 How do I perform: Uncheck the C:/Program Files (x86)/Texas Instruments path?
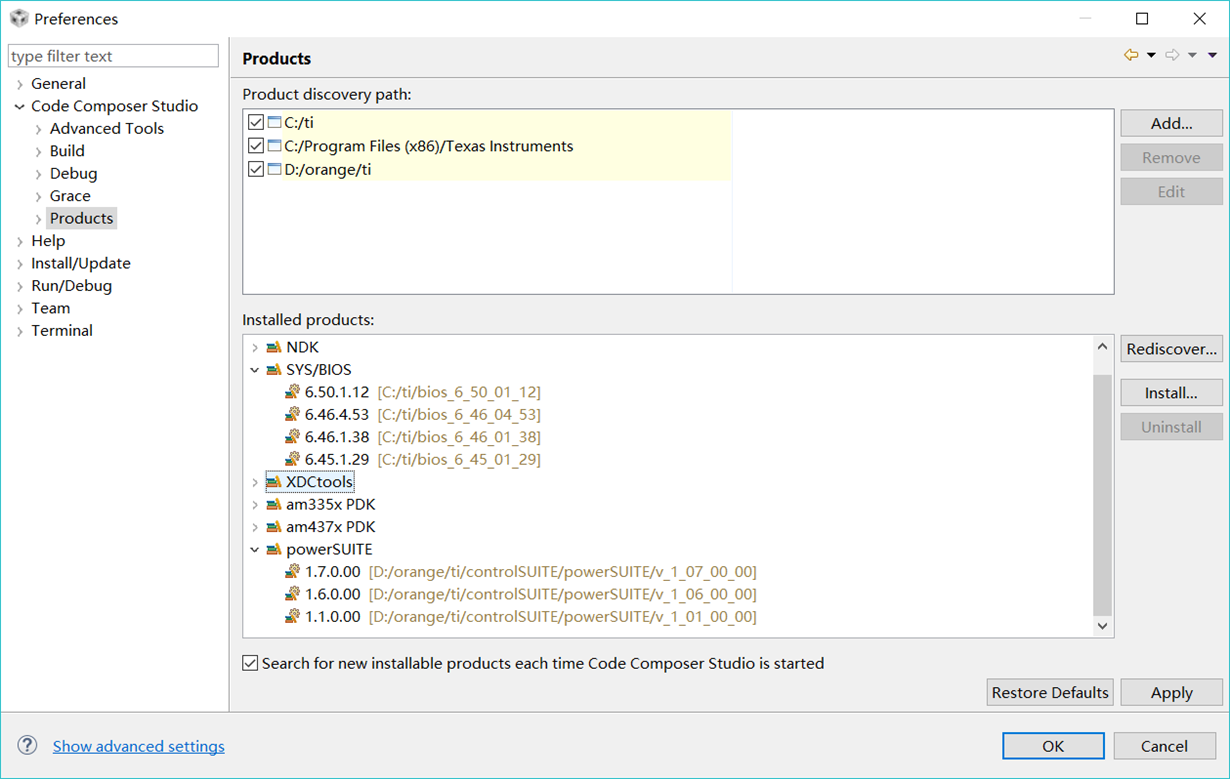click(256, 146)
